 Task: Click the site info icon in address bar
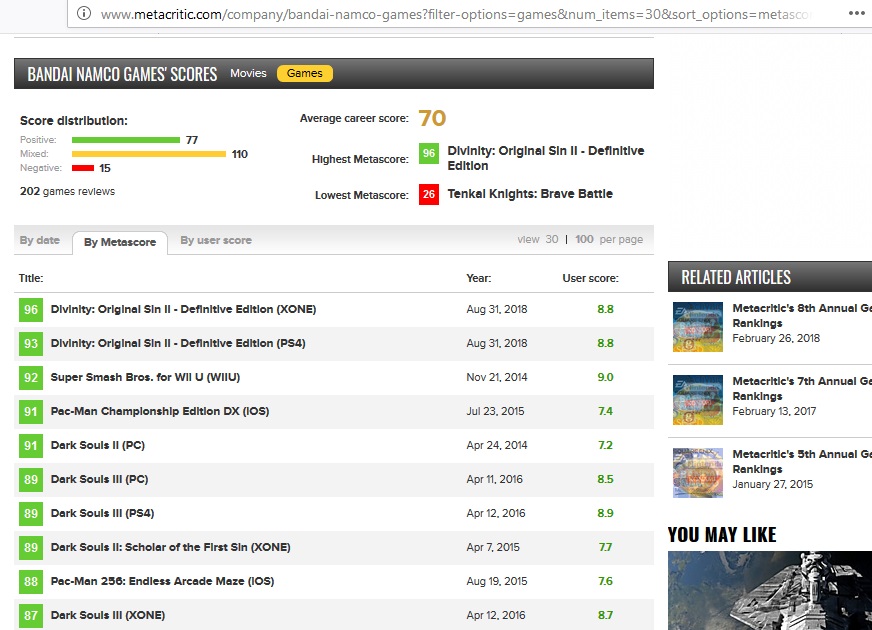pyautogui.click(x=84, y=13)
